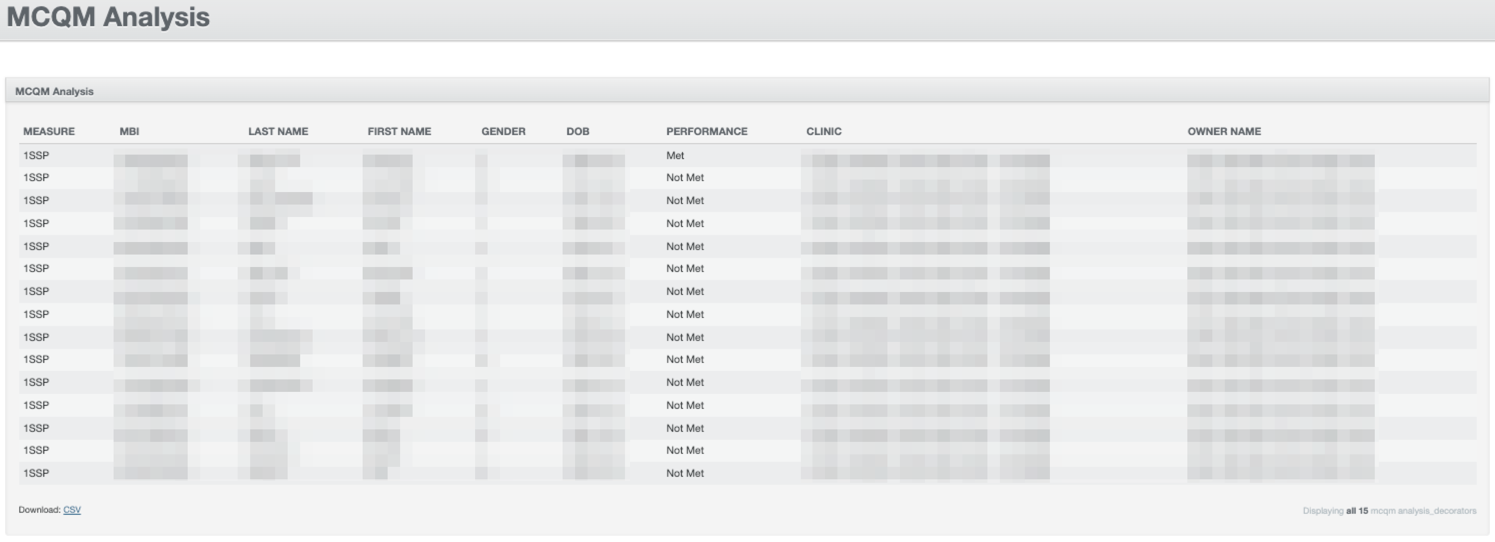Viewport: 1495px width, 542px height.
Task: Sort by DOB column header
Action: point(577,131)
